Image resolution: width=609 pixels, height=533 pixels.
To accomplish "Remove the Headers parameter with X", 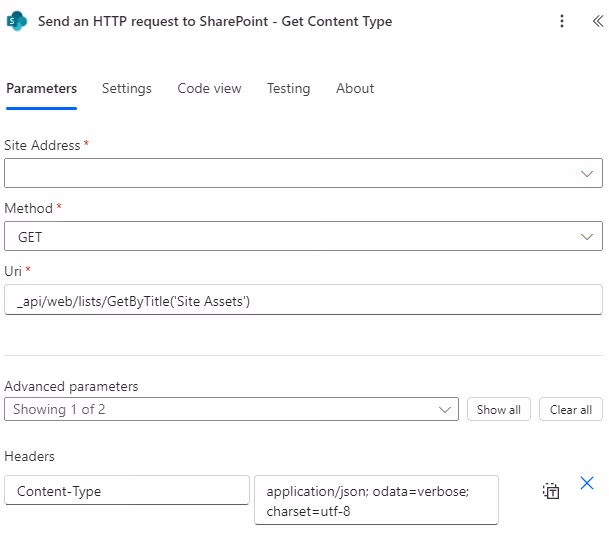I will click(587, 483).
